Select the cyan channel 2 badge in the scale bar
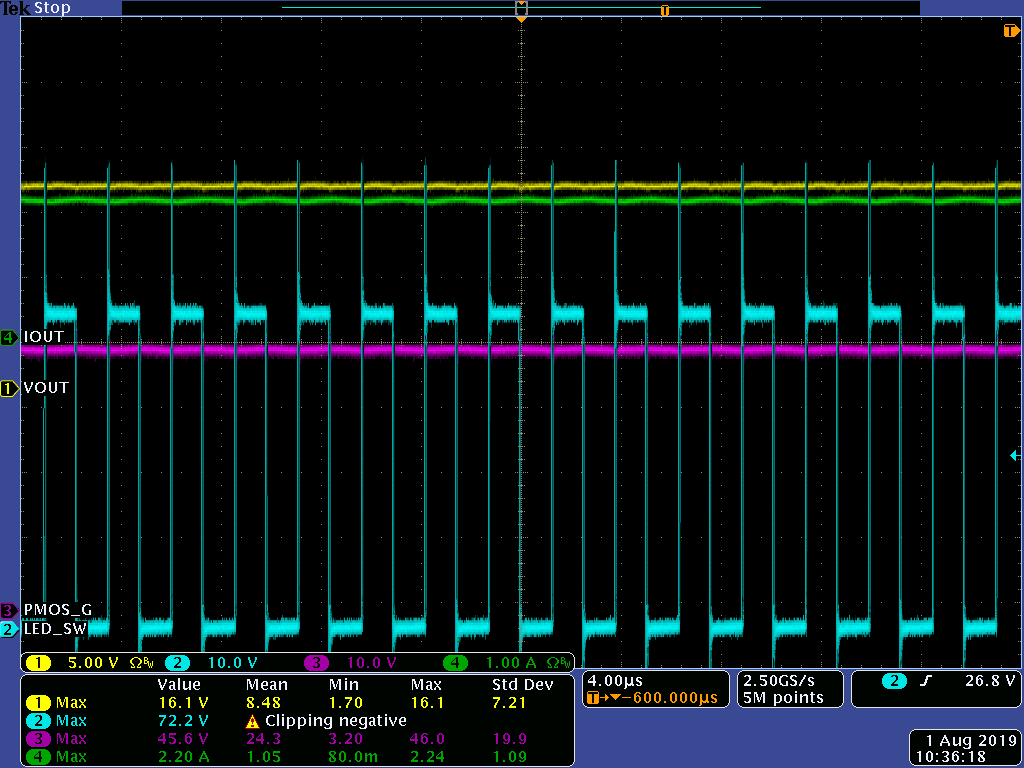 (178, 663)
